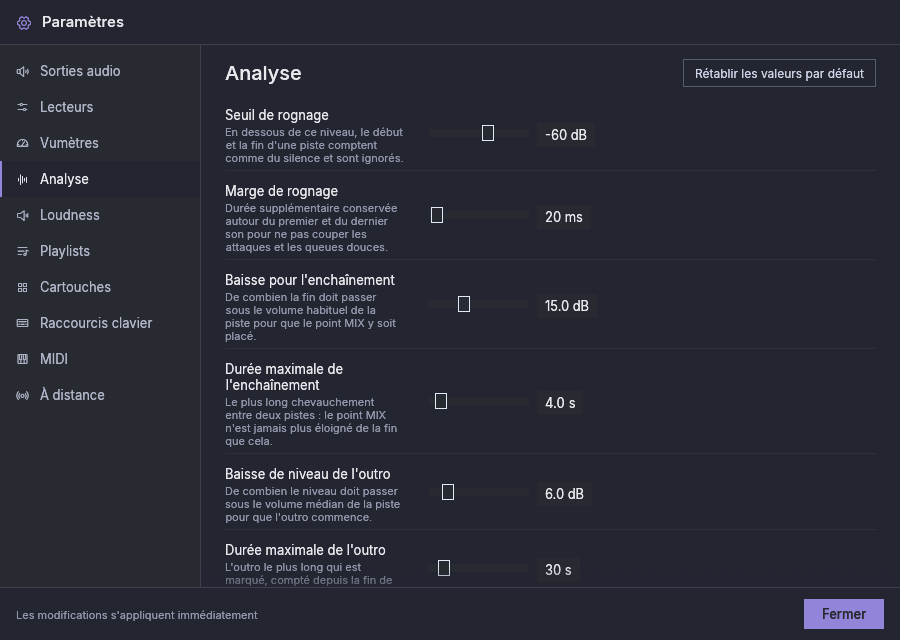Click the Durée maximale de l'enchaînement slider handle
The height and width of the screenshot is (640, 900).
tap(441, 401)
